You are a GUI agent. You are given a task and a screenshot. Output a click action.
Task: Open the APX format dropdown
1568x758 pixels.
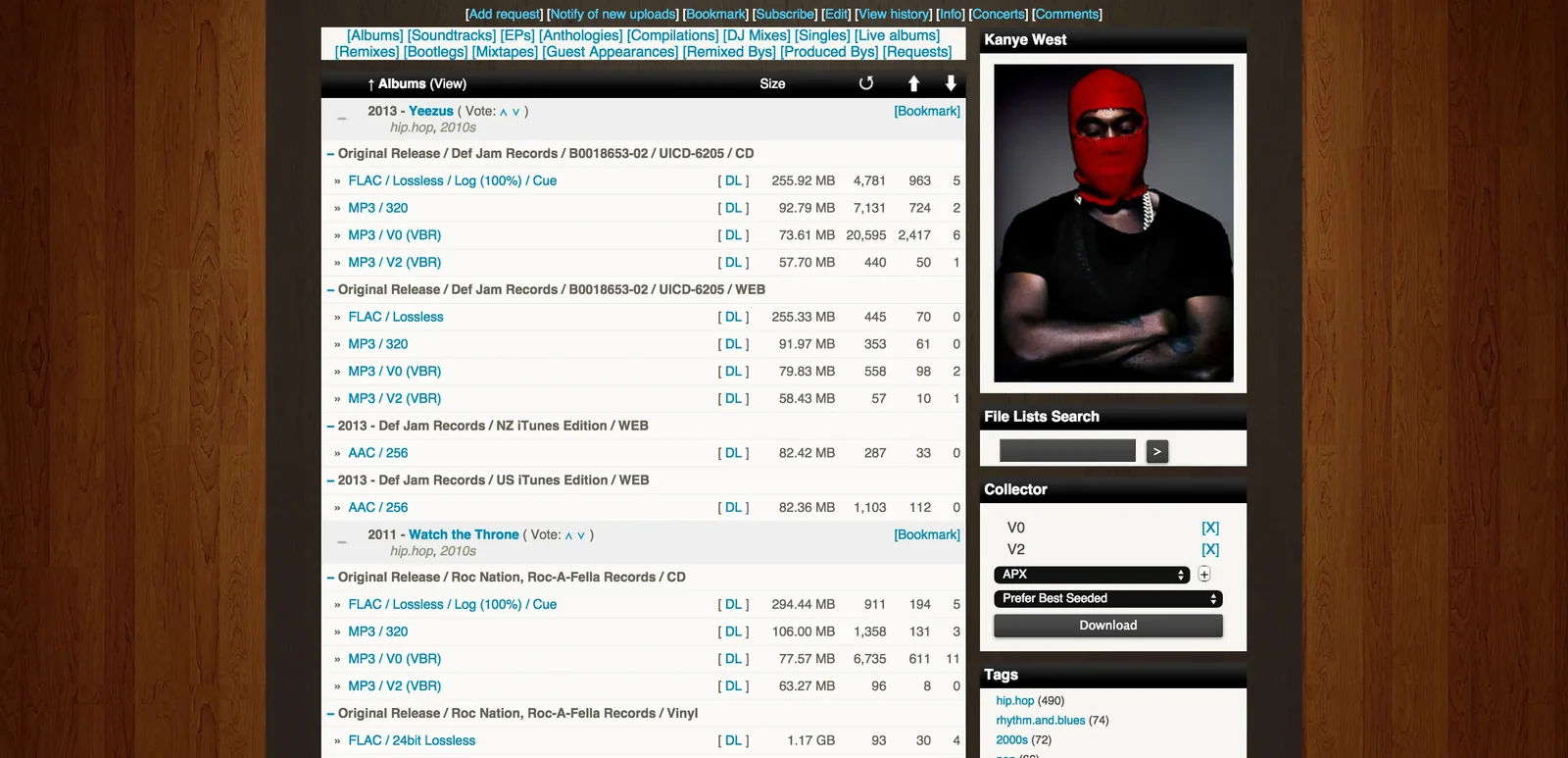(x=1092, y=575)
